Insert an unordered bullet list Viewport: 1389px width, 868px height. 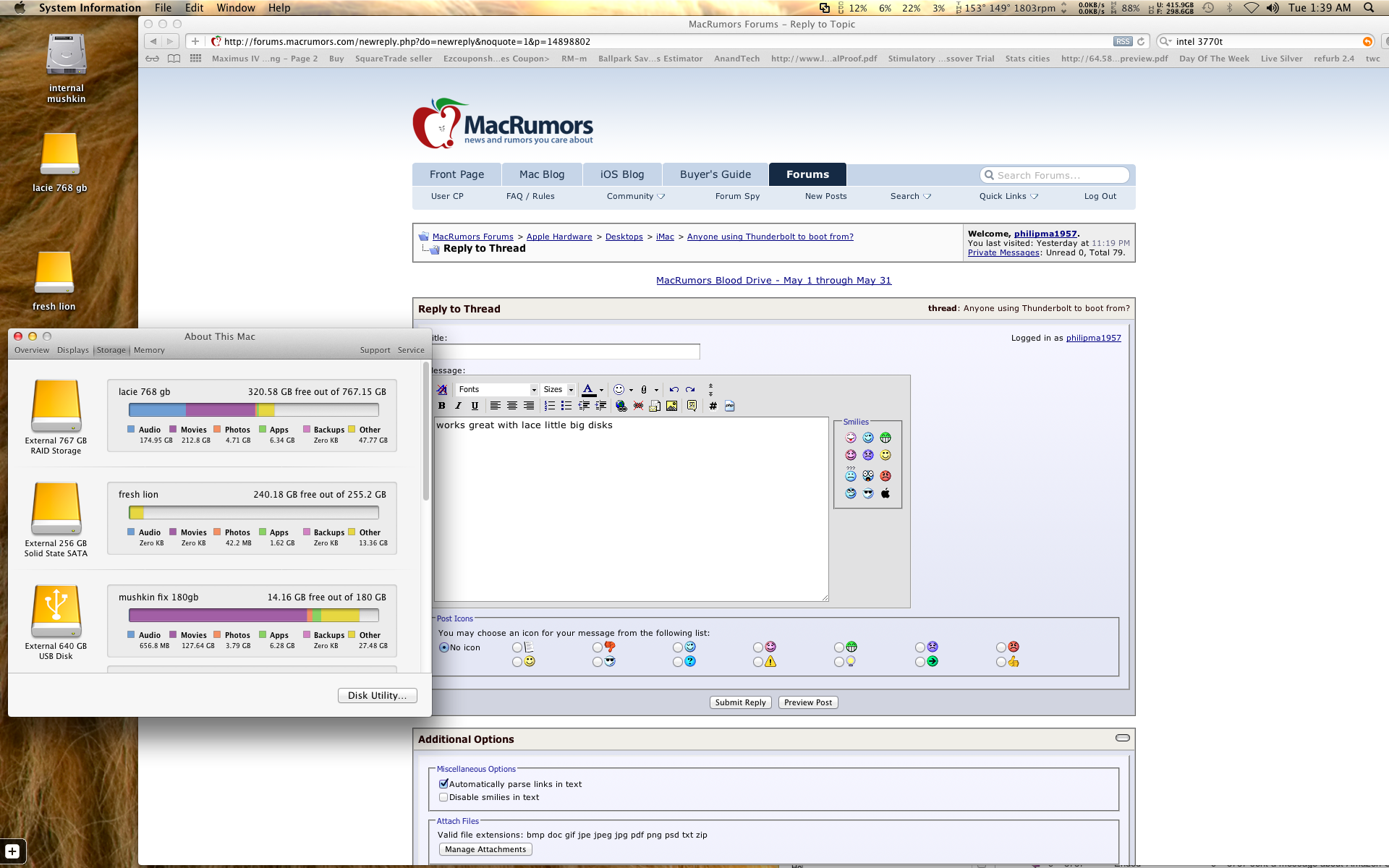tap(566, 406)
